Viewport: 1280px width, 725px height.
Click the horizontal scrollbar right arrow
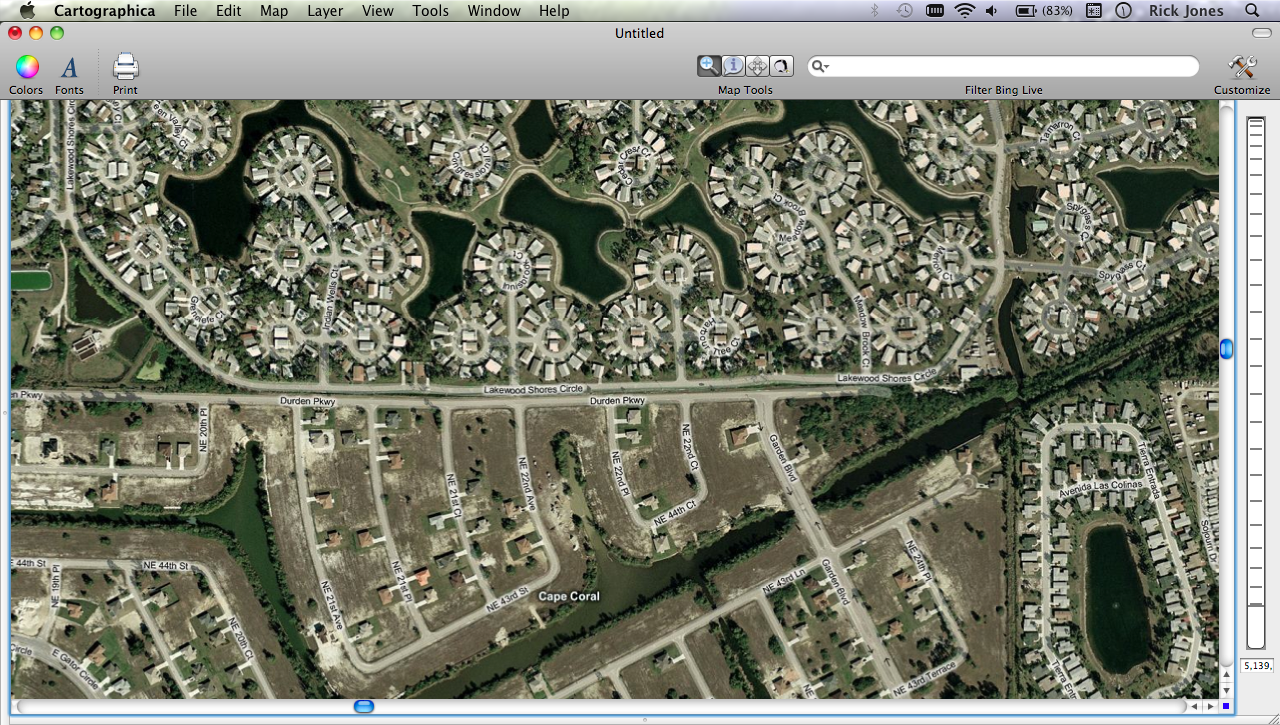1210,706
